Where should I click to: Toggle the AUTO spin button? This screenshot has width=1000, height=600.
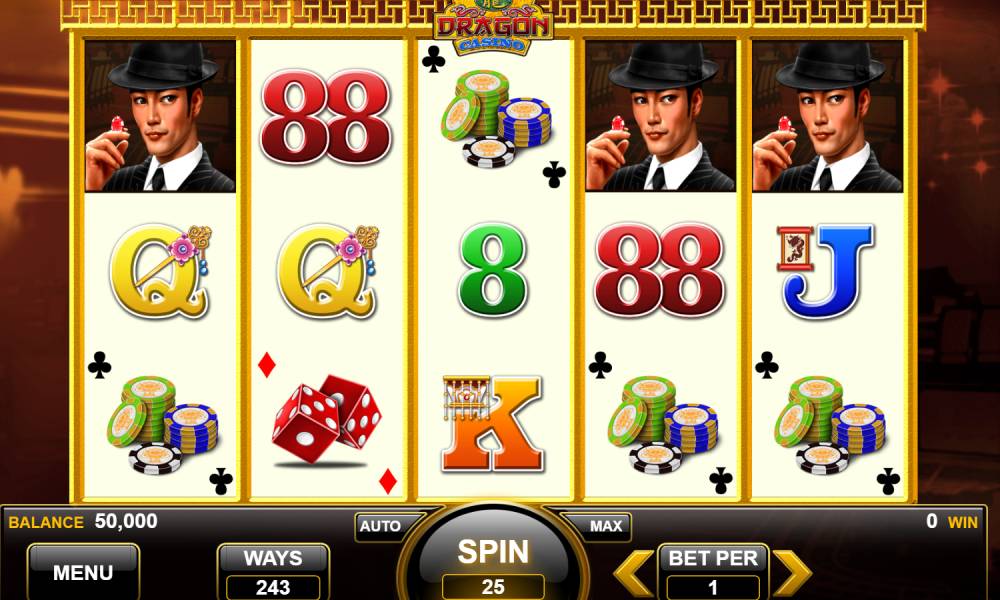[381, 526]
